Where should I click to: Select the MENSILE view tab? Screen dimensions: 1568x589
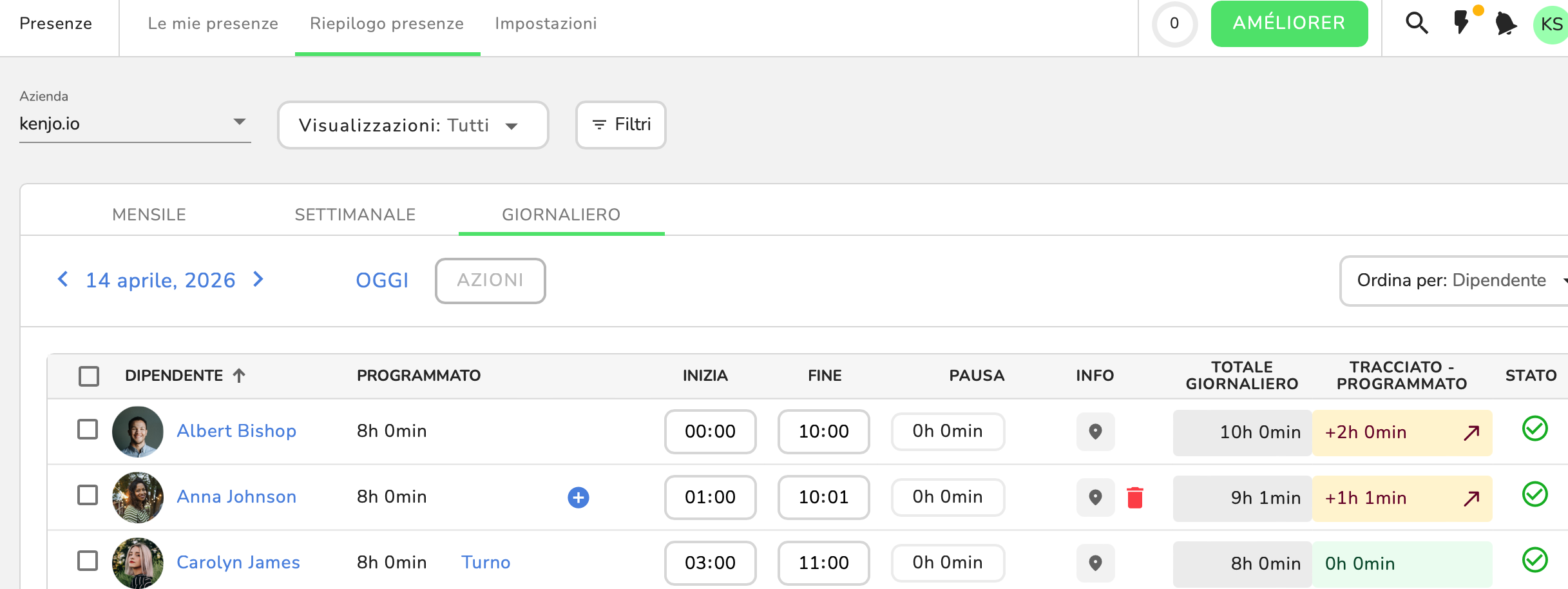149,215
